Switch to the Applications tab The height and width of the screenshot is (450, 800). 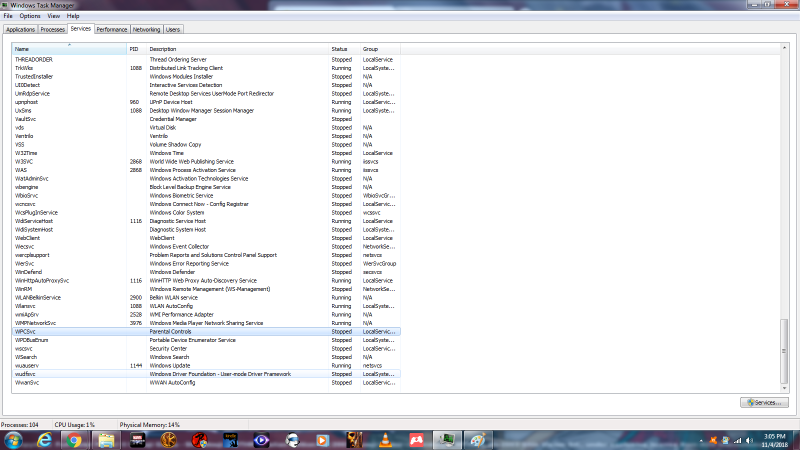20,30
